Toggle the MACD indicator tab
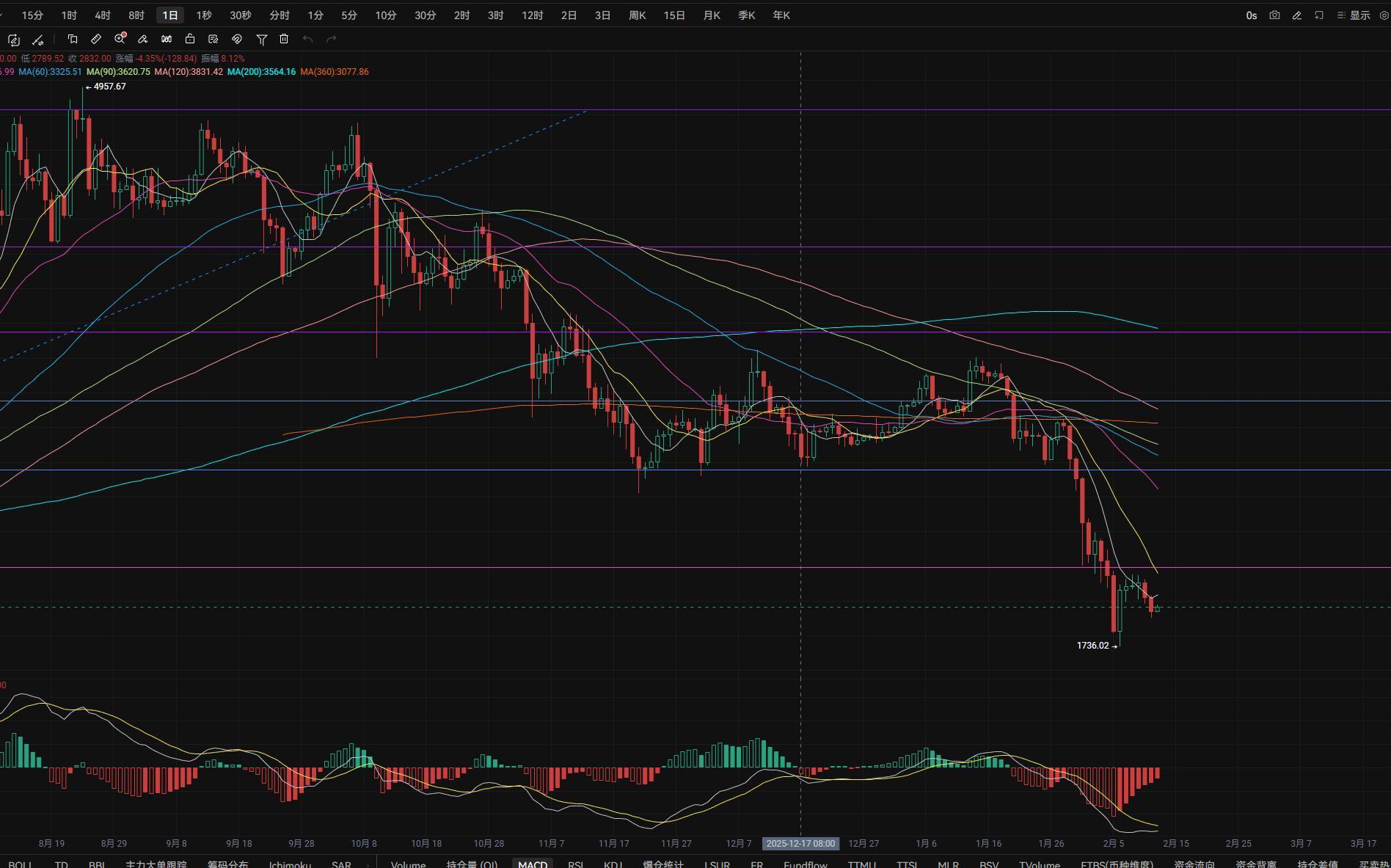Image resolution: width=1391 pixels, height=868 pixels. [532, 864]
